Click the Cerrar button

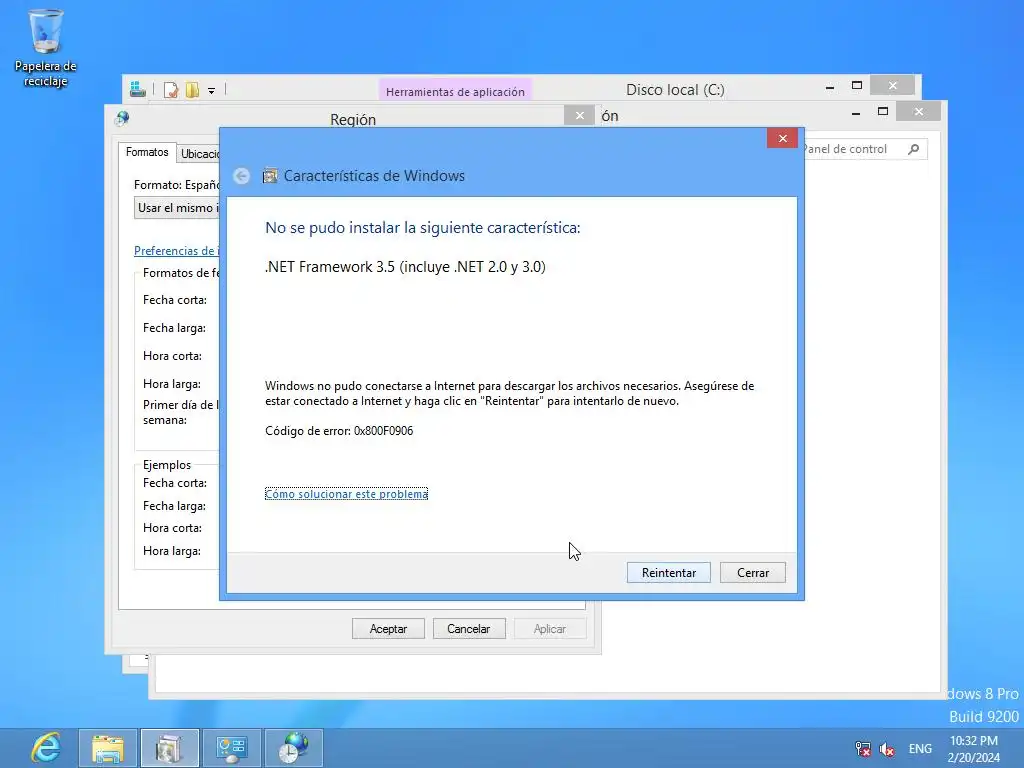coord(753,573)
